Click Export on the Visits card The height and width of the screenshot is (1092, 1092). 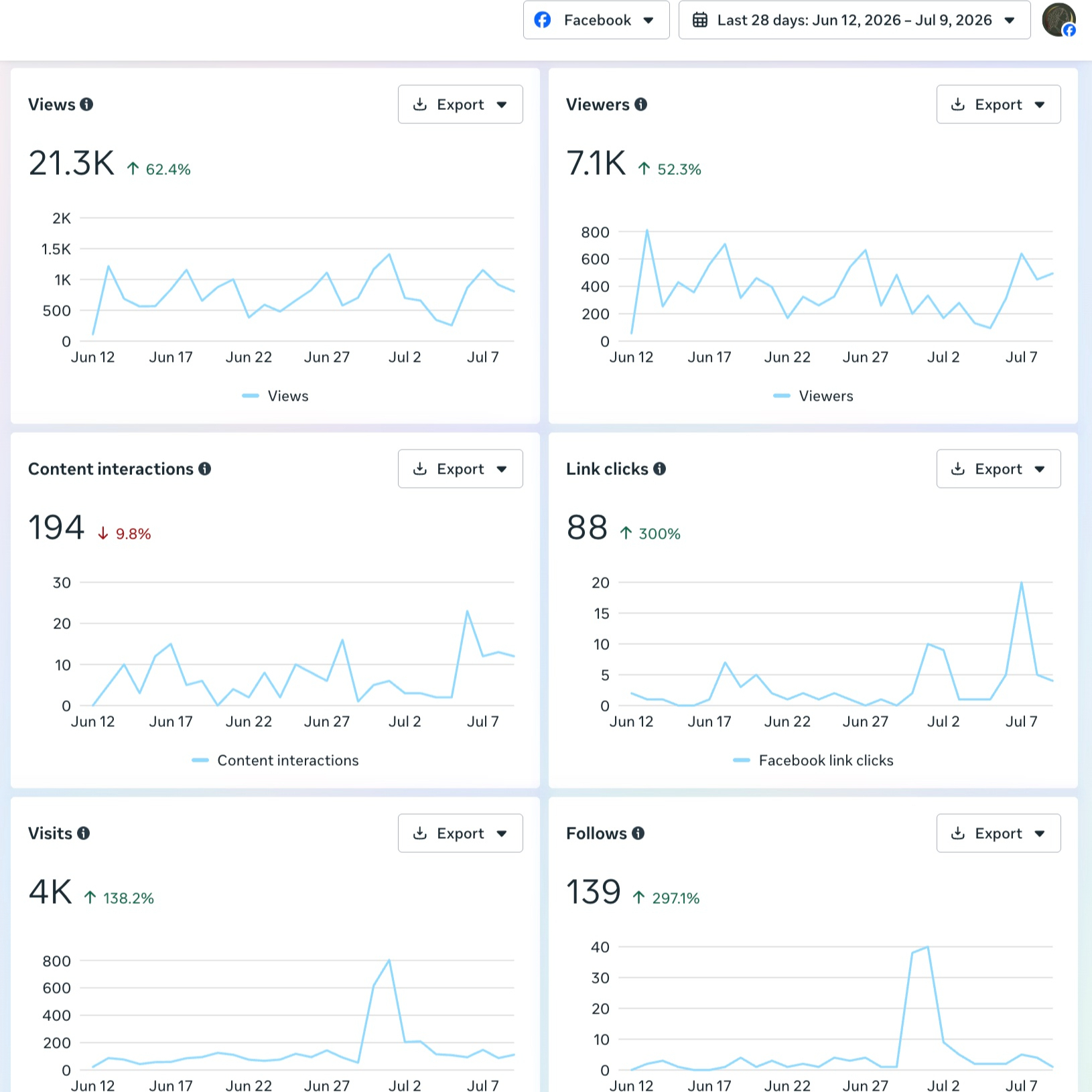click(x=460, y=833)
